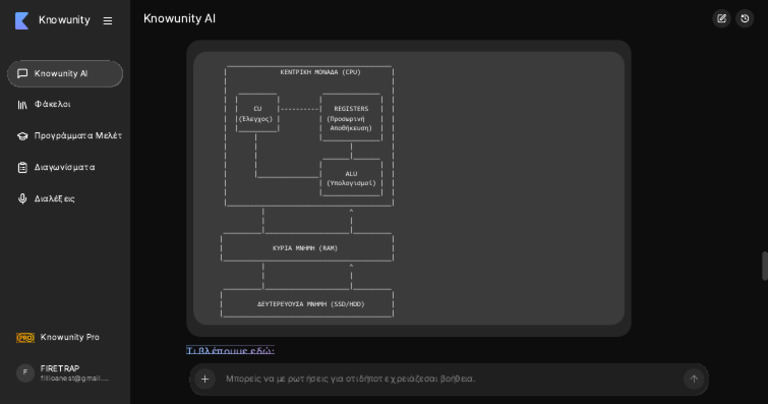Click 'ΚΥΡΙΑ ΜΝΗΜΗ (RAM)' text
The height and width of the screenshot is (404, 768).
pos(305,248)
